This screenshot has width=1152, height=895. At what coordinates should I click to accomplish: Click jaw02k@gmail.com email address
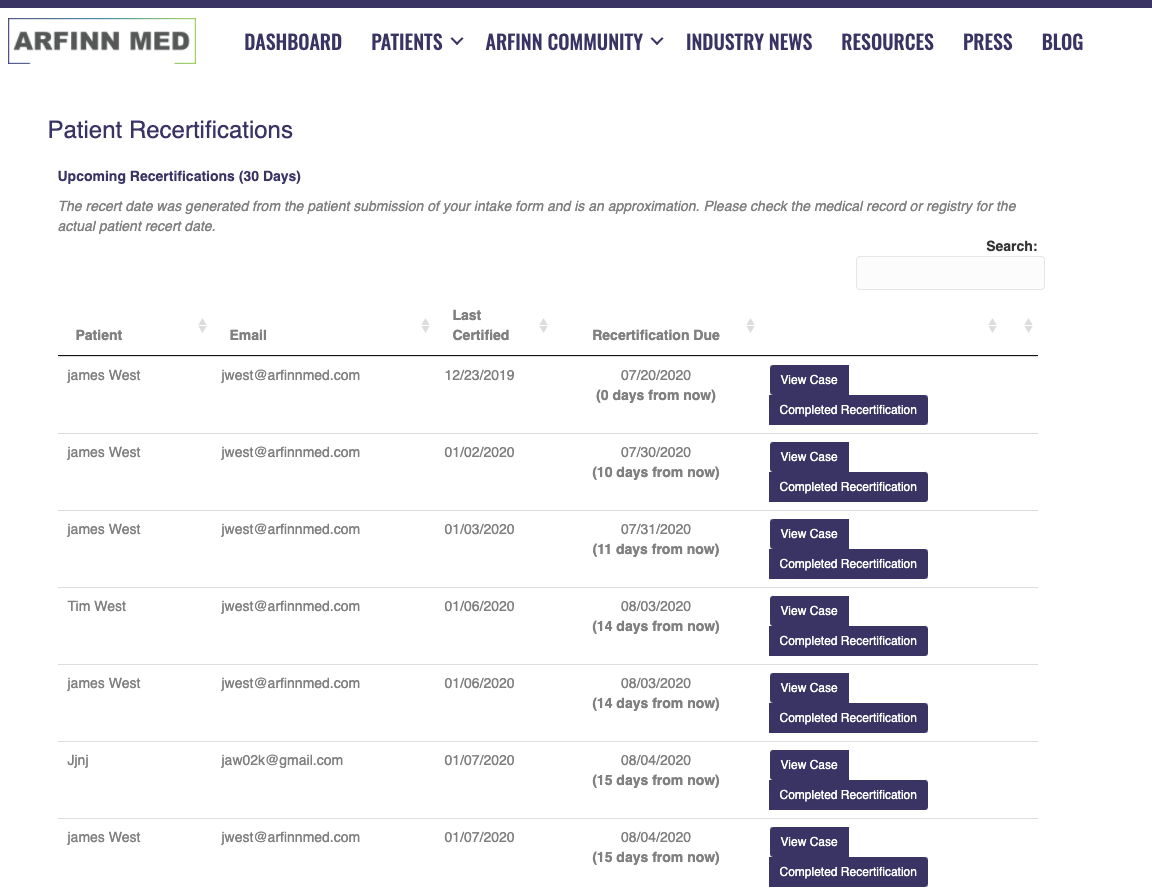coord(282,760)
